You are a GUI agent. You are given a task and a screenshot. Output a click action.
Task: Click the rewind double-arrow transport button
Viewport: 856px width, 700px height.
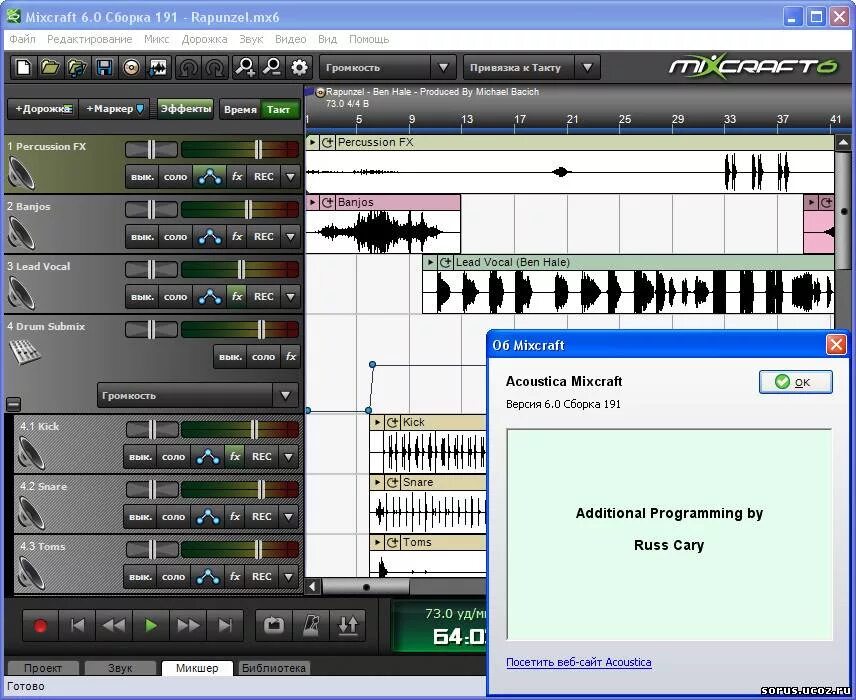click(114, 625)
